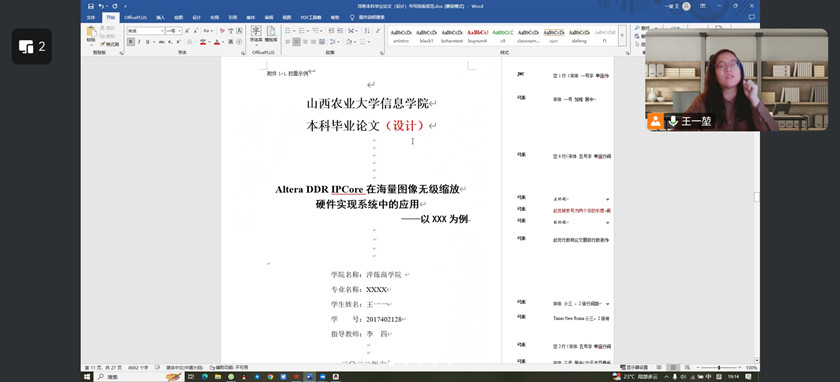Increase the font size

tap(187, 31)
